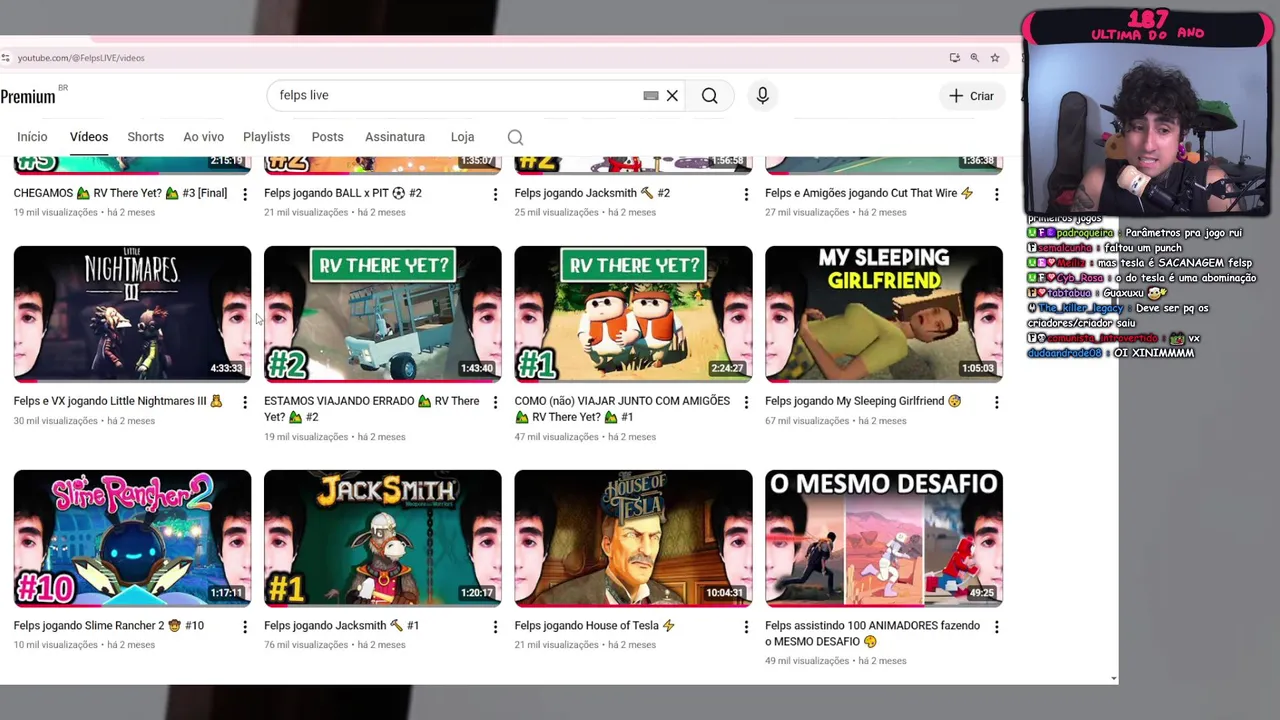Open options menu for Cut That Wire video
The image size is (1280, 720).
(996, 194)
